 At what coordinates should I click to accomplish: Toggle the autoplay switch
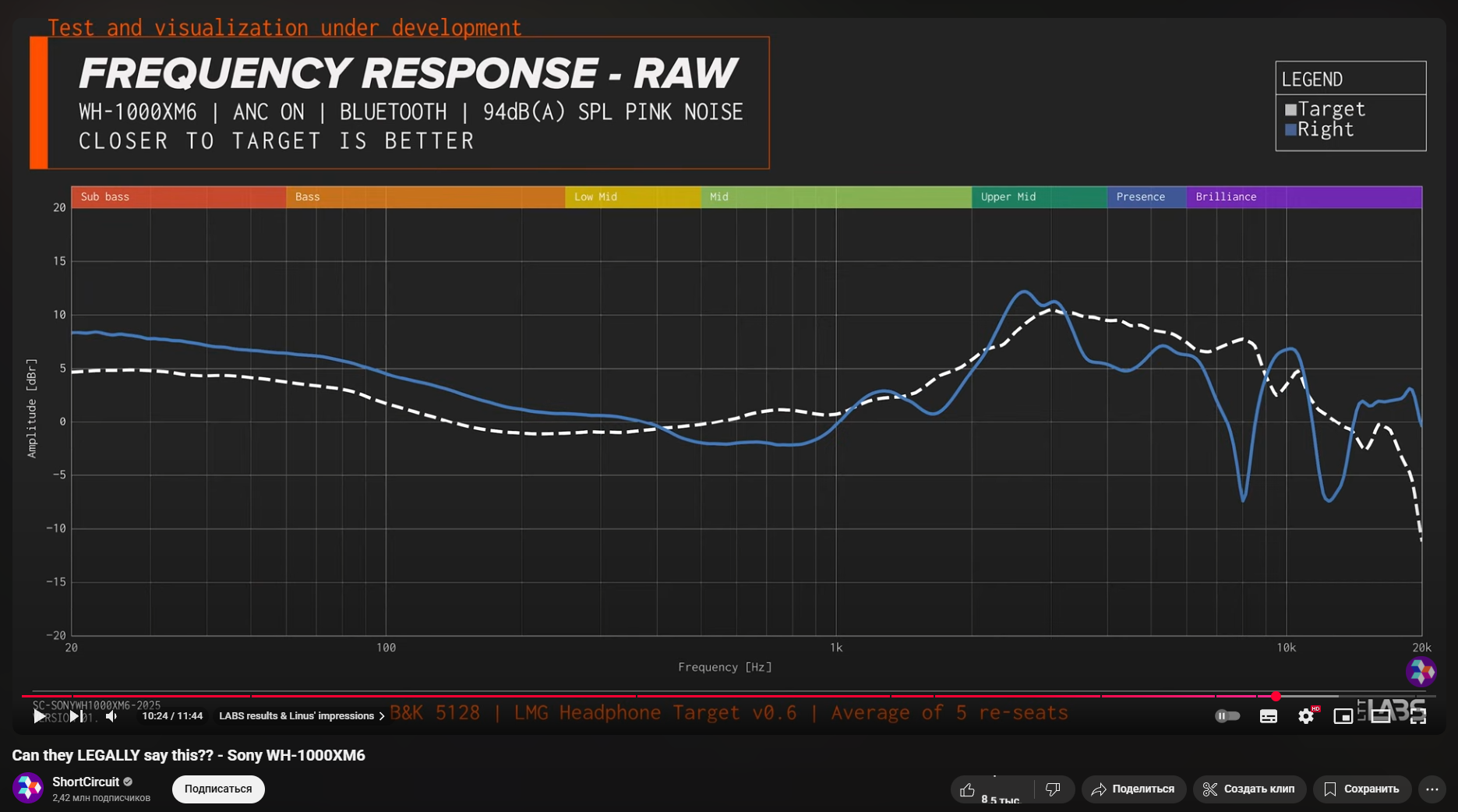[x=1227, y=716]
